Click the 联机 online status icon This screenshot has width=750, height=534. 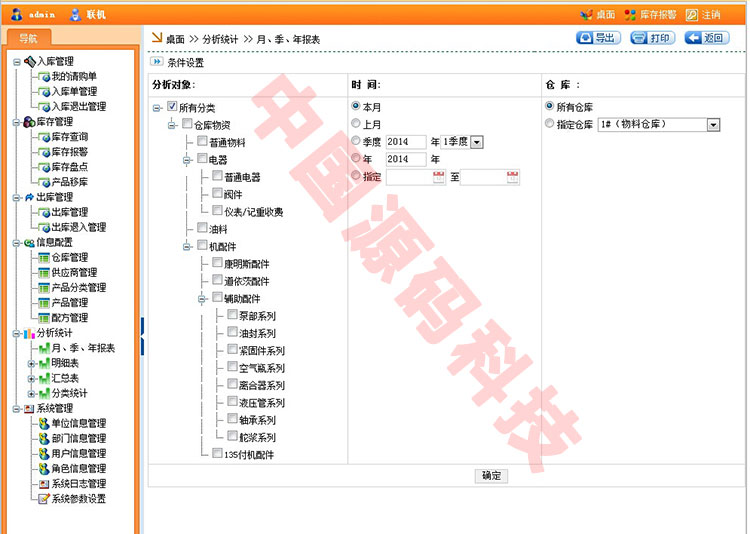pos(75,15)
